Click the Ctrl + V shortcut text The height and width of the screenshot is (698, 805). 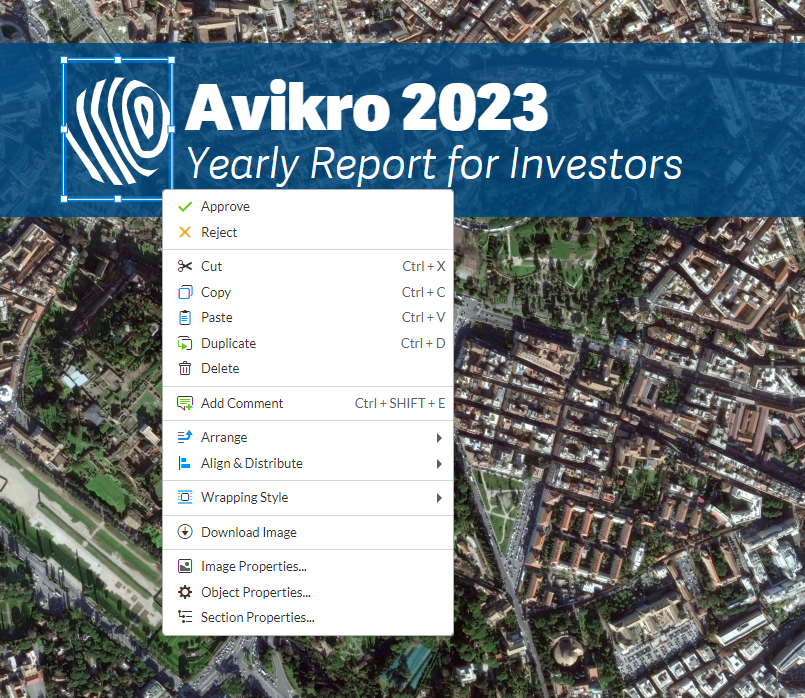click(424, 318)
